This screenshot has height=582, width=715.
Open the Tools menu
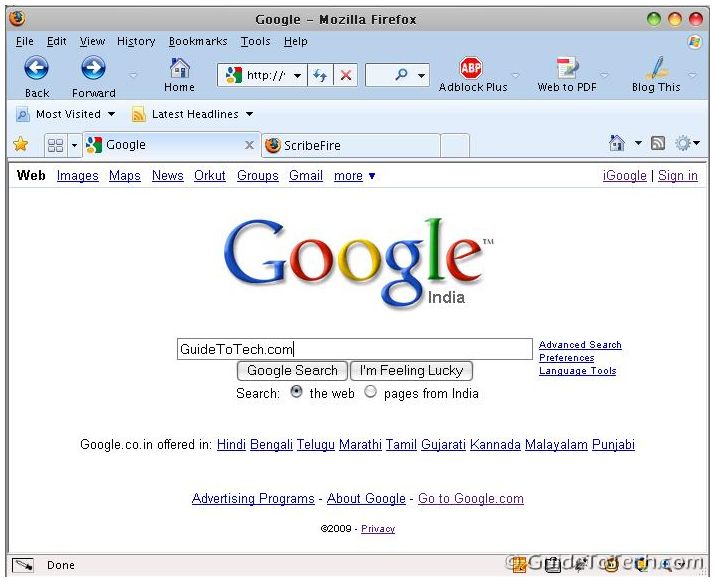(255, 42)
